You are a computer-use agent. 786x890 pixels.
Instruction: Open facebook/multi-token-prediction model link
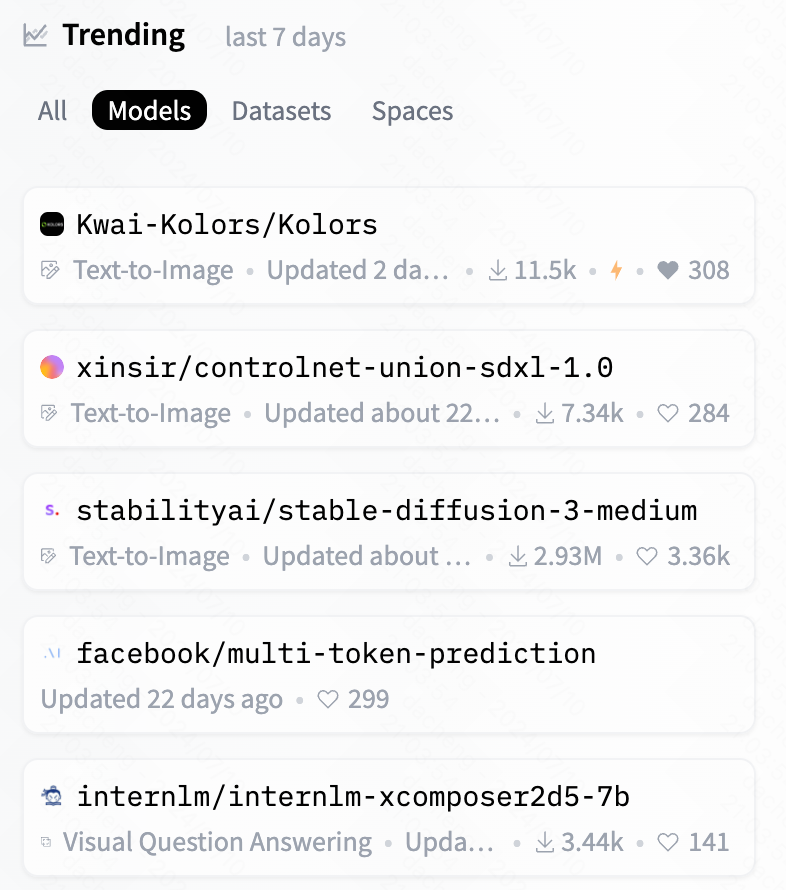tap(336, 654)
